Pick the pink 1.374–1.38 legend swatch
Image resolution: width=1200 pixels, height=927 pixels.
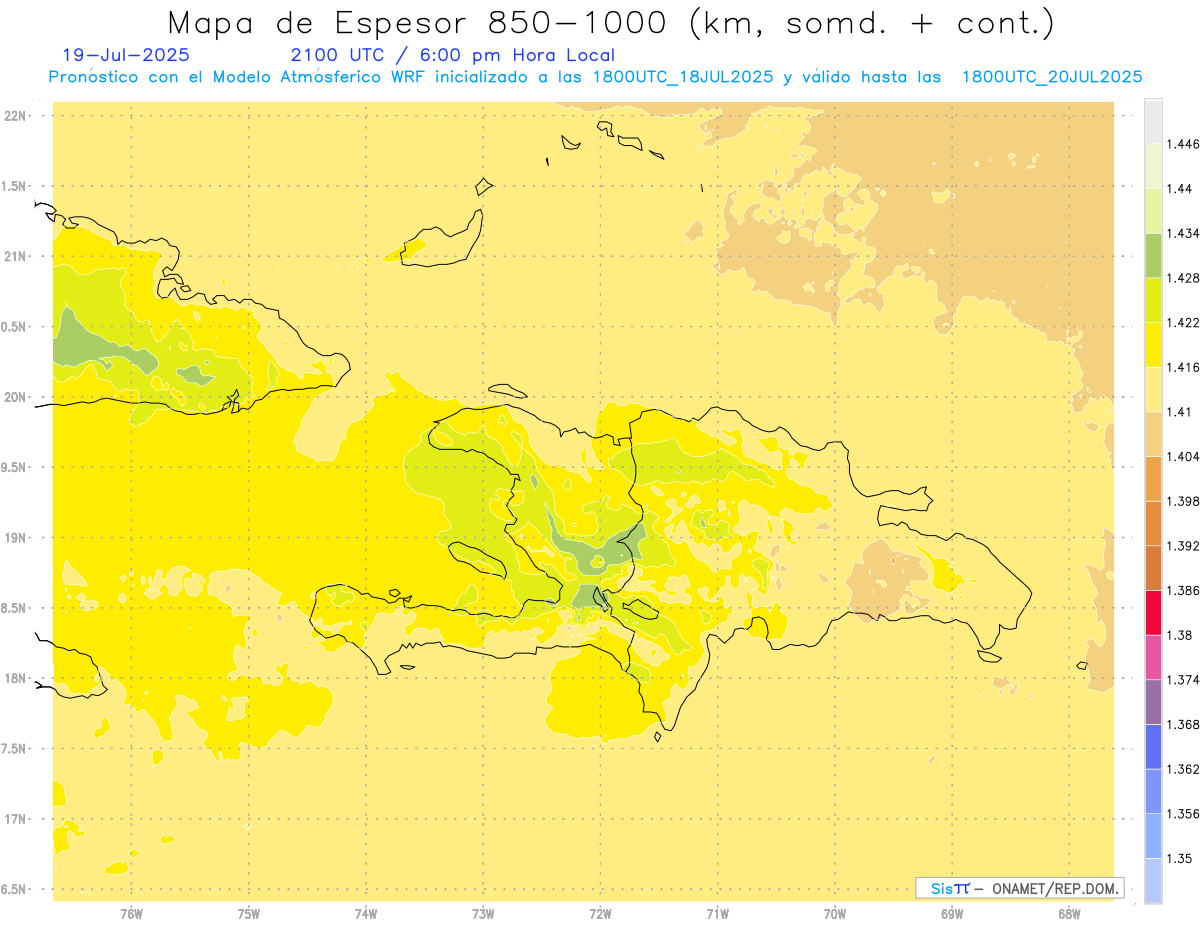1153,657
